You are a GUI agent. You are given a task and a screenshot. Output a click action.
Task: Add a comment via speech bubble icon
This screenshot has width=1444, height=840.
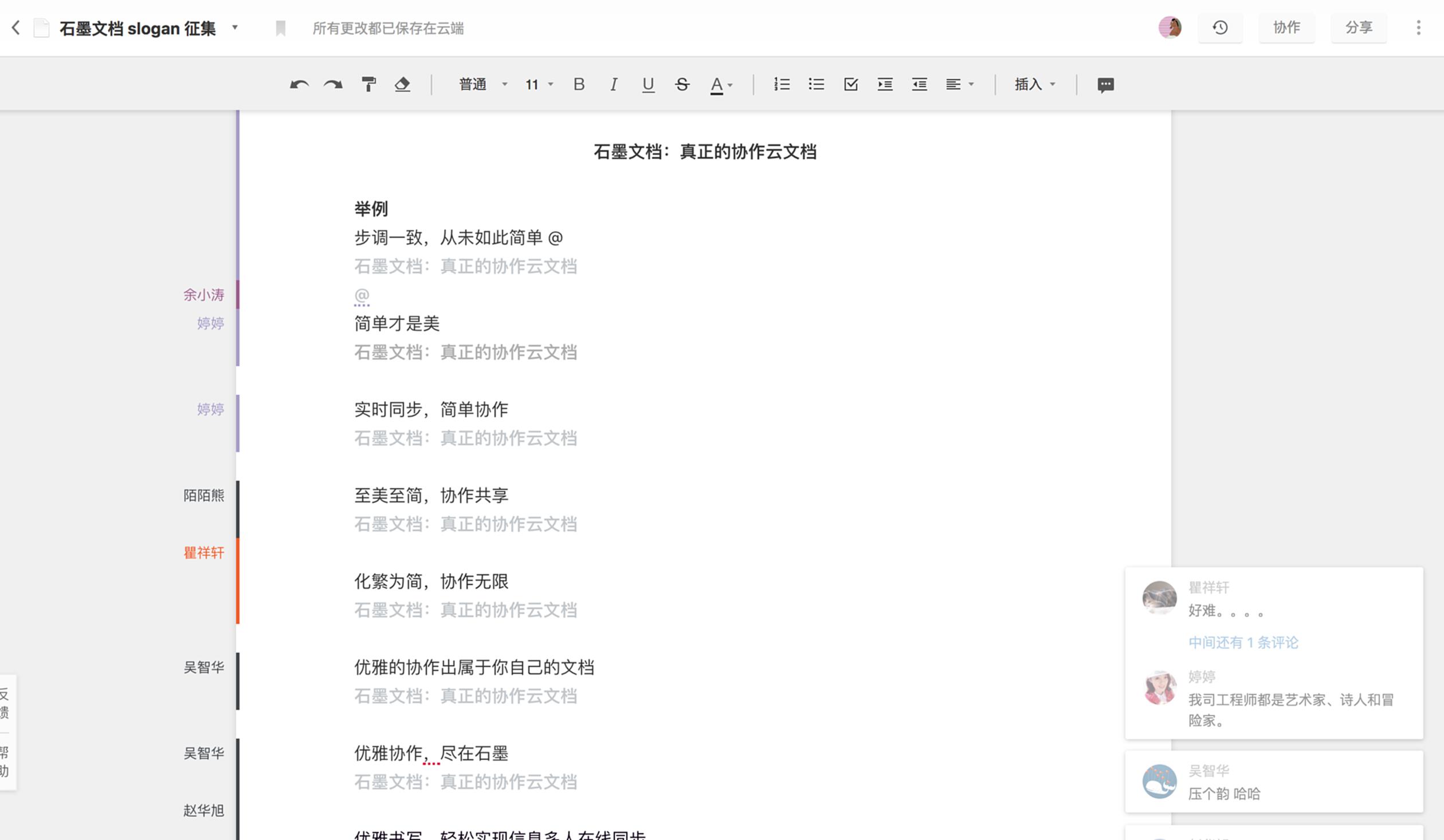1105,85
